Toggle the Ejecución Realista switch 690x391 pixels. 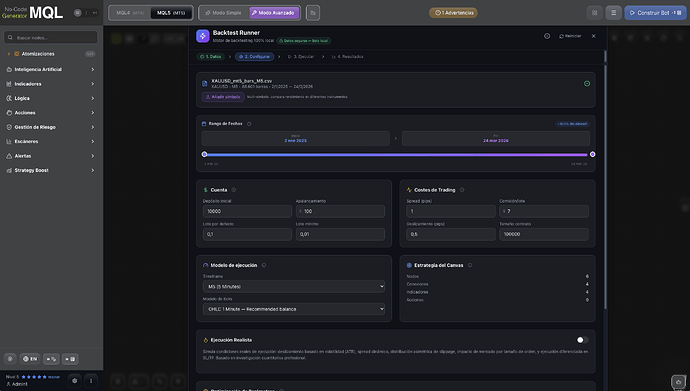(582, 340)
